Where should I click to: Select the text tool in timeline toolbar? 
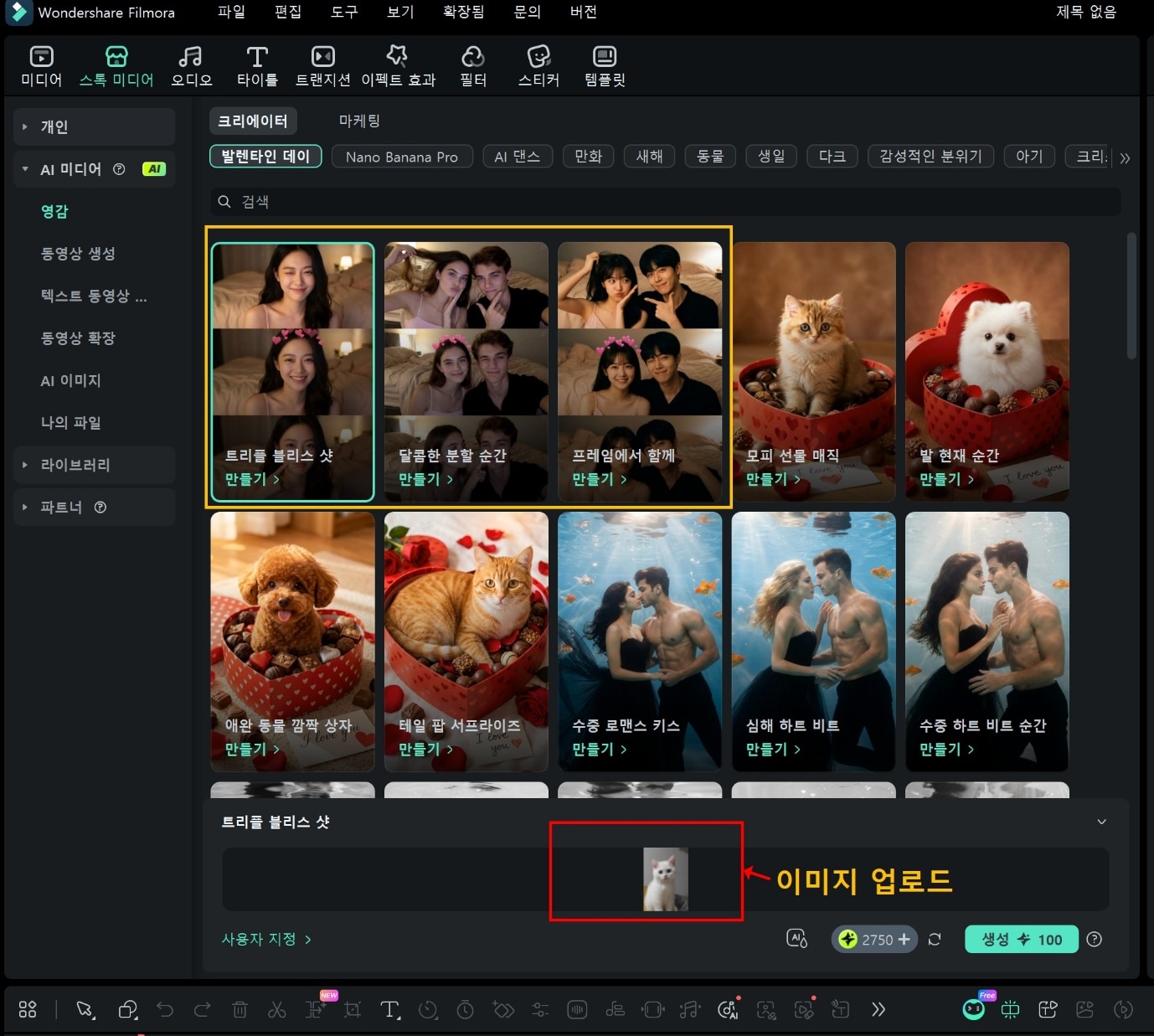pos(389,1010)
